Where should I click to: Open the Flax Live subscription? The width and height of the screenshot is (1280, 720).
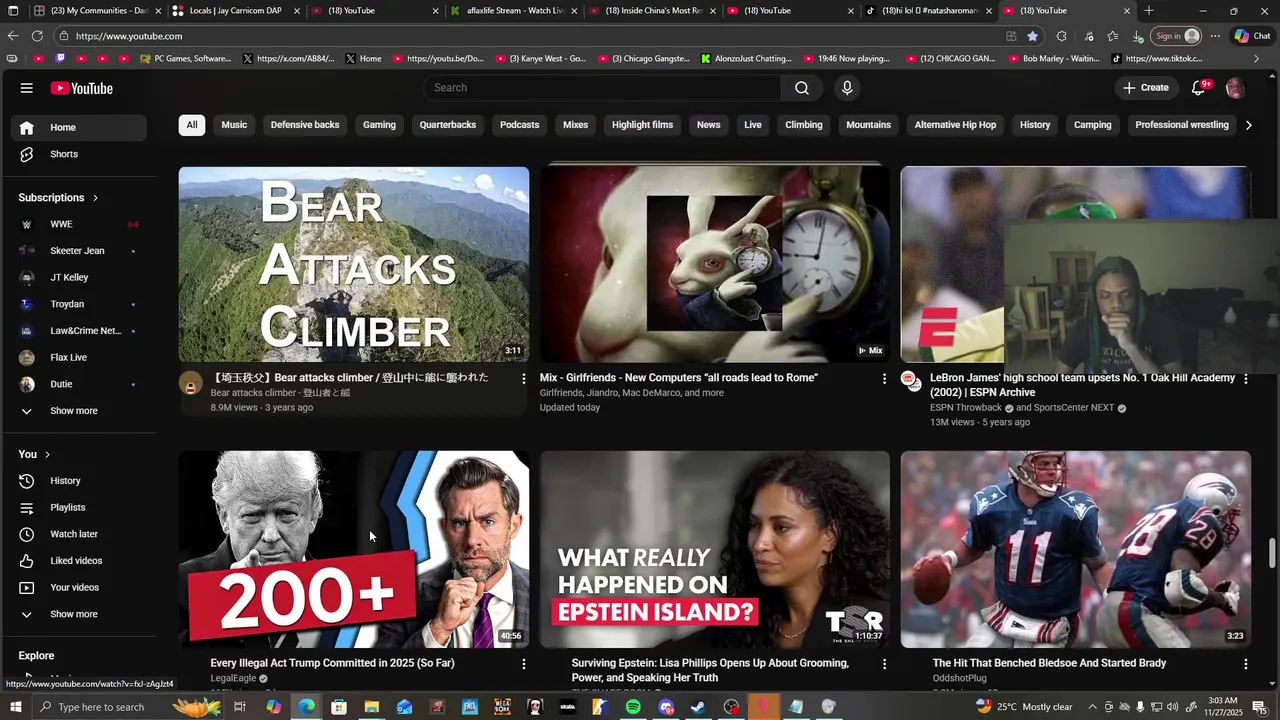tap(78, 357)
